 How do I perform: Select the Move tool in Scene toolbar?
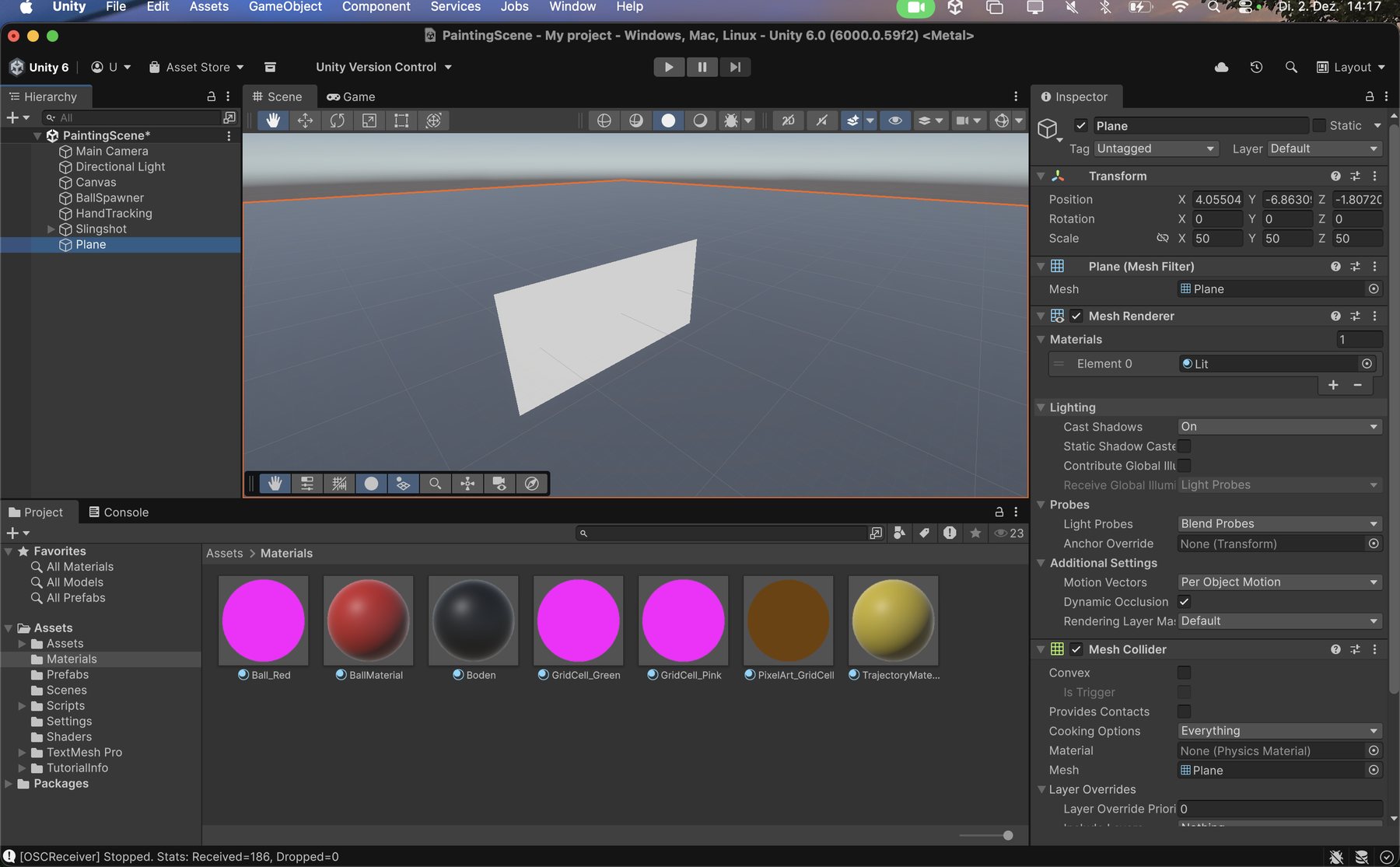305,121
